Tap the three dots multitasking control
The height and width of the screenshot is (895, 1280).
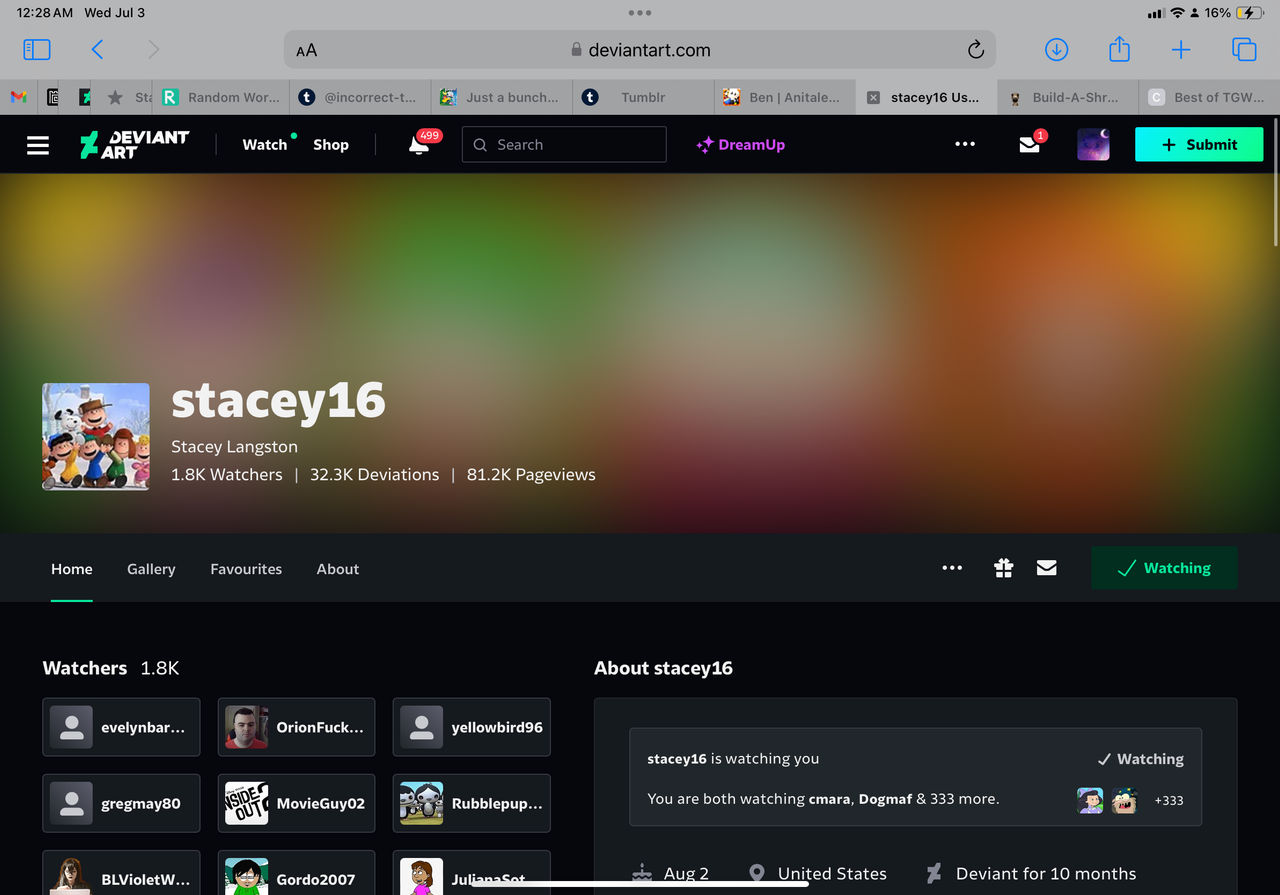click(x=640, y=13)
